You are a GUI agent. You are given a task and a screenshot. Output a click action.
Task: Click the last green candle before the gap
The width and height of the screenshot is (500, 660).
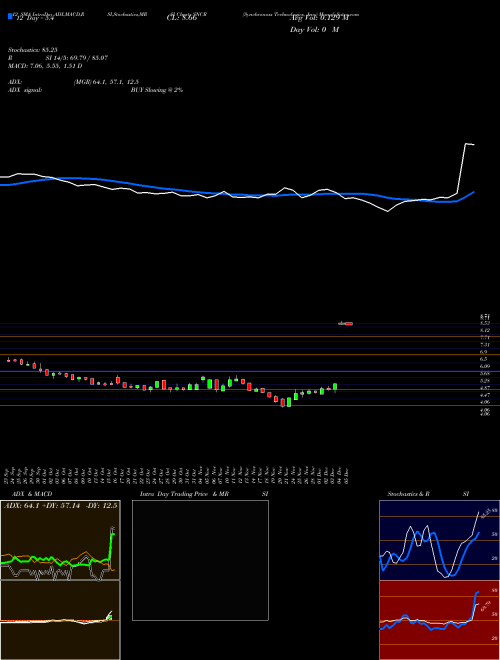[335, 387]
